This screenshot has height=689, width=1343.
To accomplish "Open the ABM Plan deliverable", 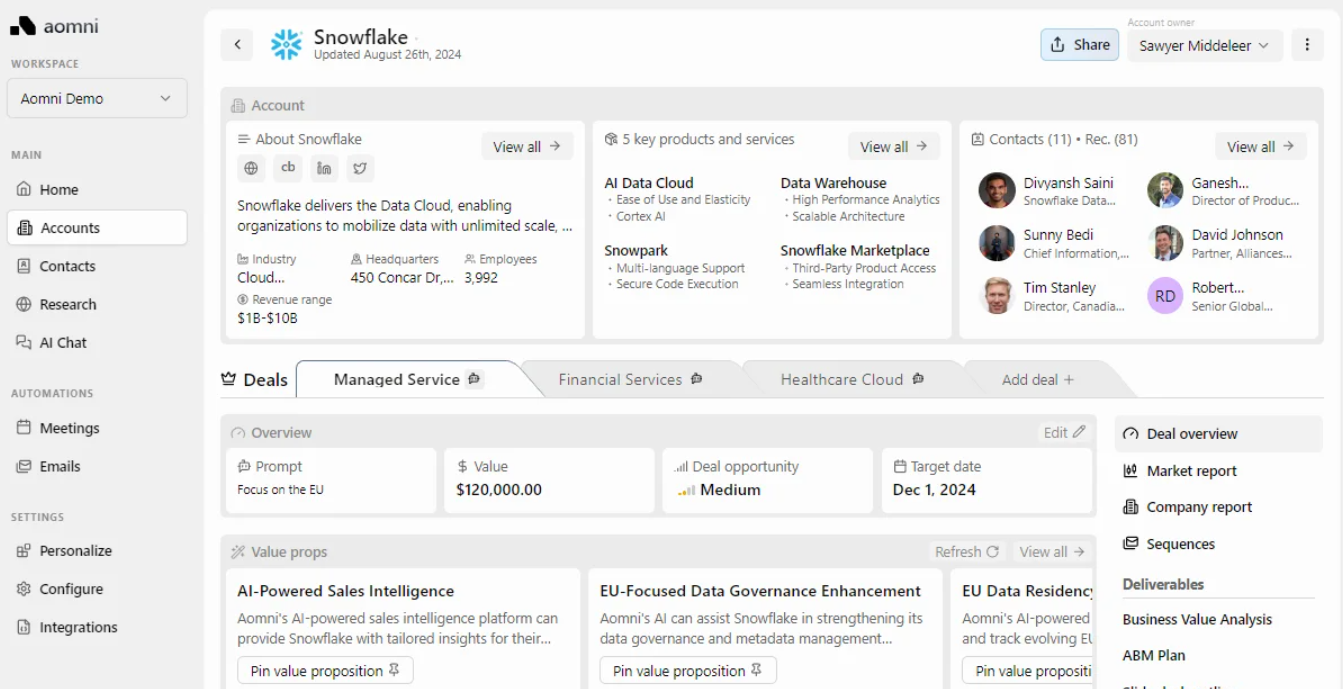I will tap(1153, 655).
